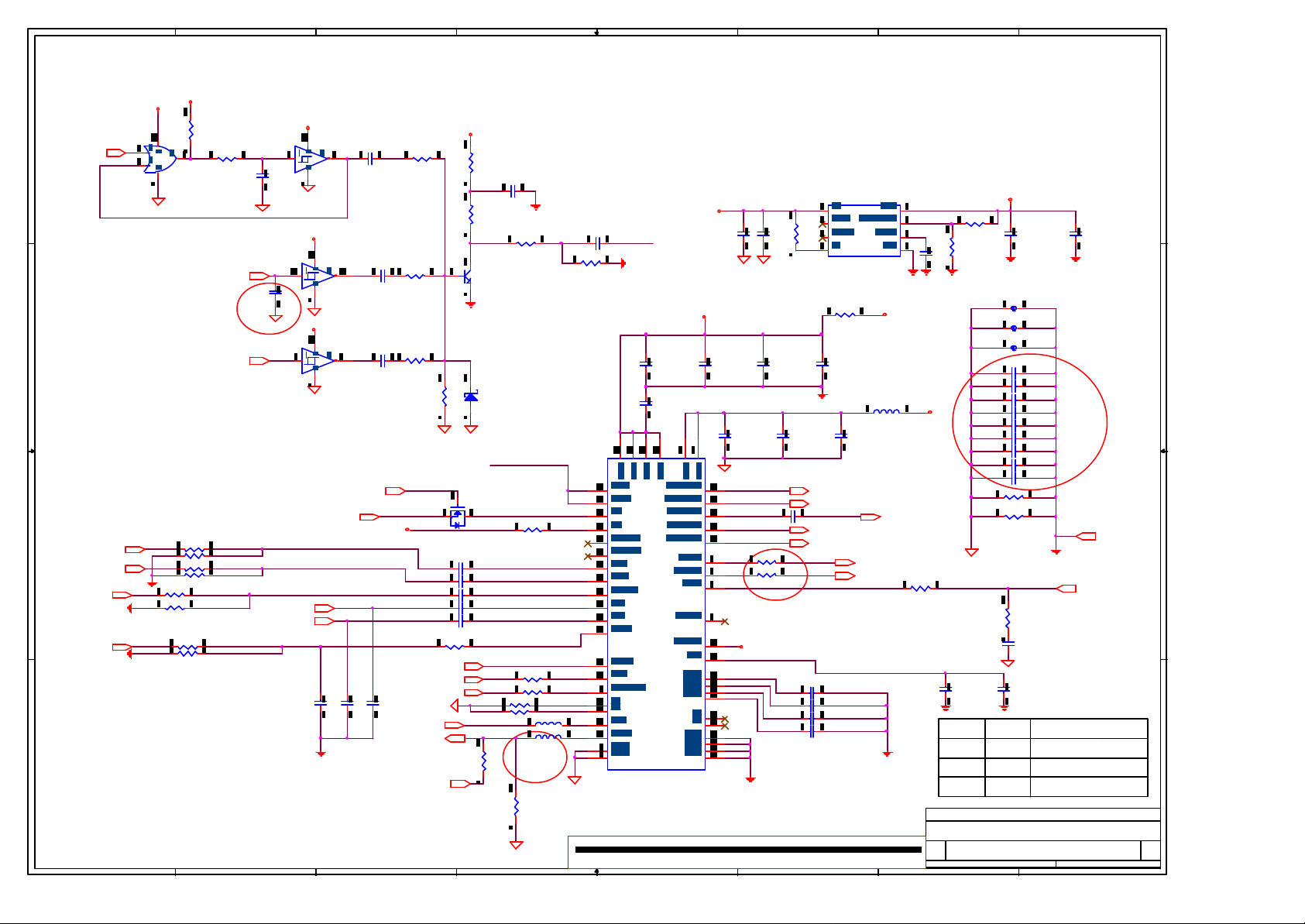Click the input port of the middle Schmitt buffer

point(259,276)
